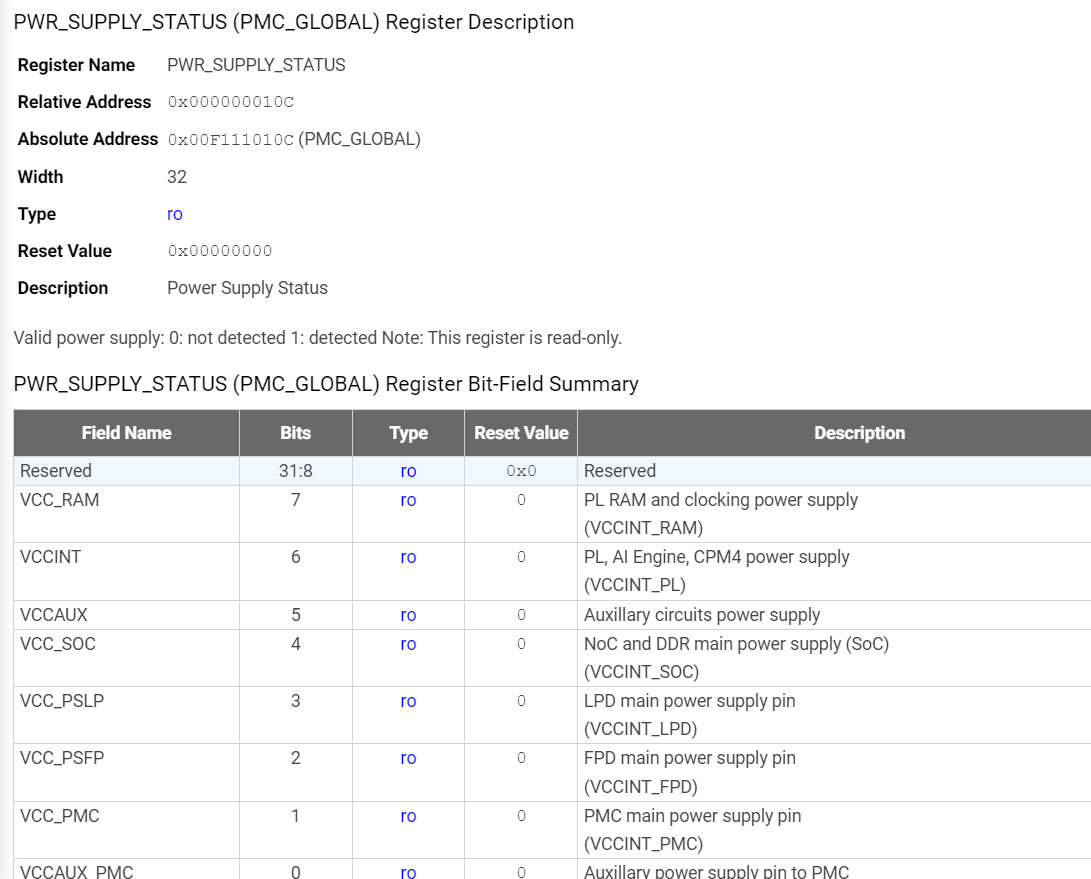Select the Register Bit-Field Summary heading
Image resolution: width=1091 pixels, height=879 pixels.
(x=326, y=384)
